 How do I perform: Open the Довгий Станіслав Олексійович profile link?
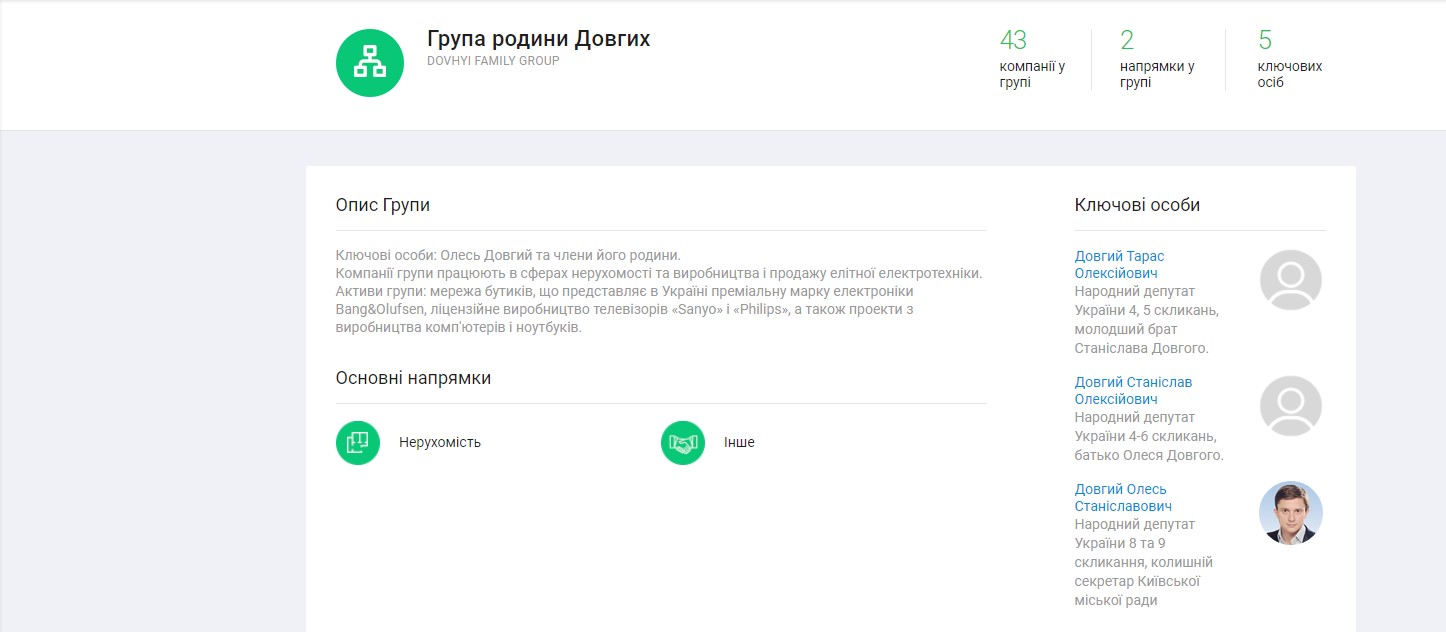tap(1133, 390)
